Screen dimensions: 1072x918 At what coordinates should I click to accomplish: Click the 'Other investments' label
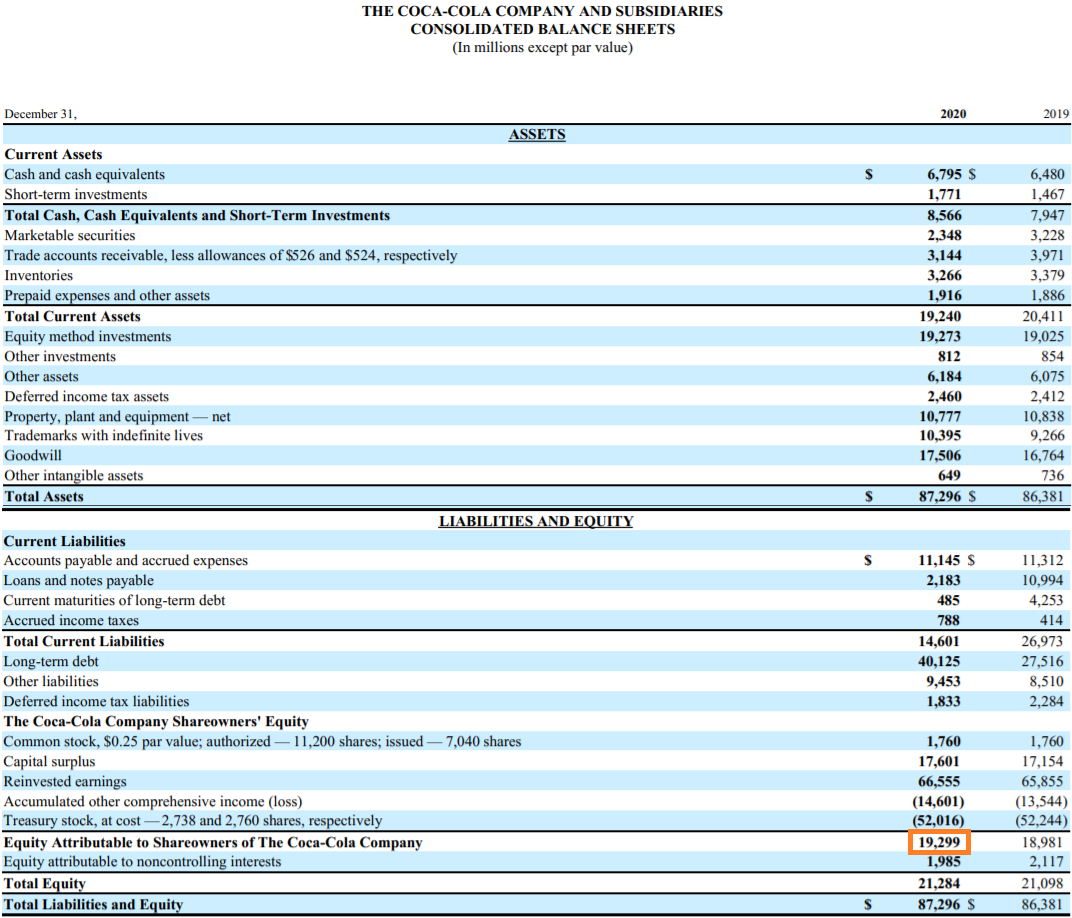tap(60, 356)
